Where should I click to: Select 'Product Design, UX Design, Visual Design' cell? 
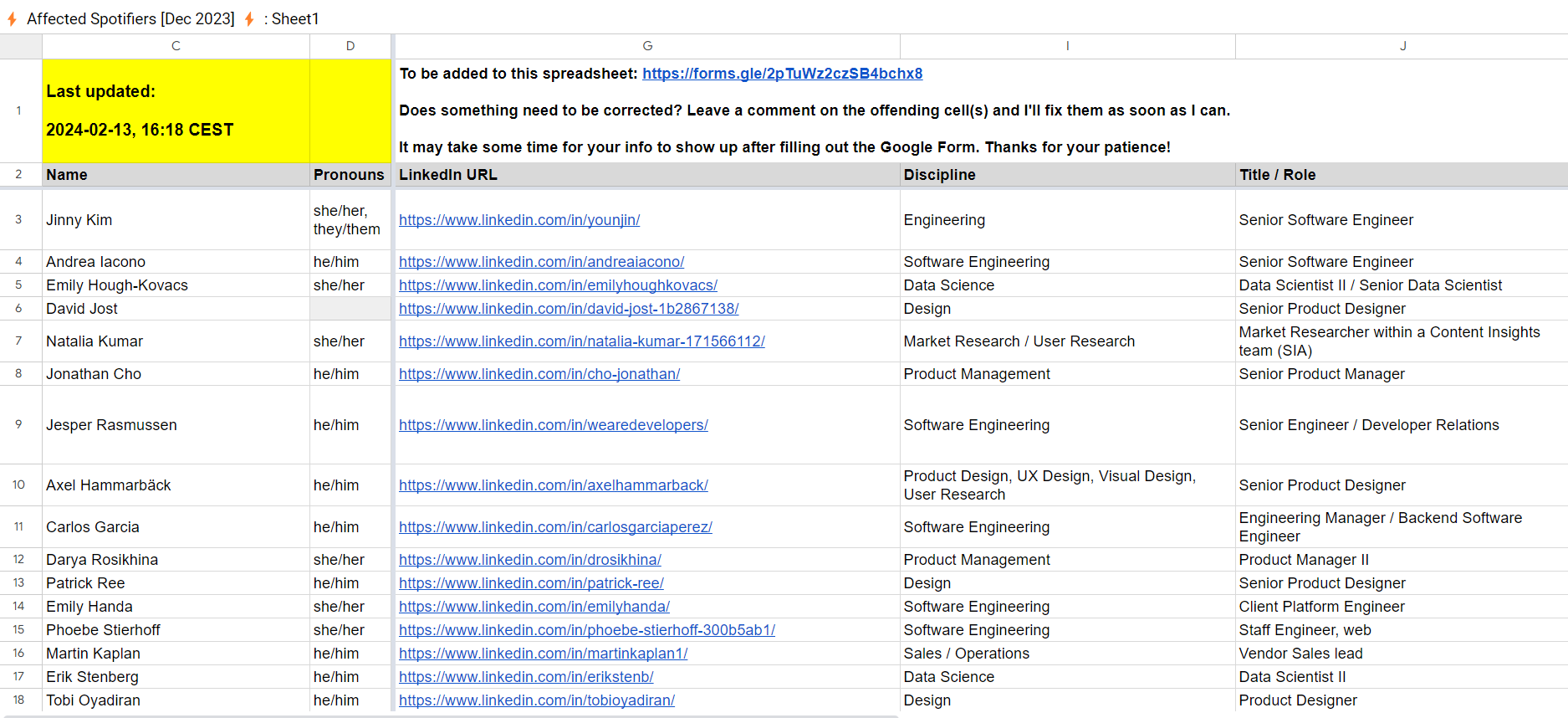tap(1068, 485)
